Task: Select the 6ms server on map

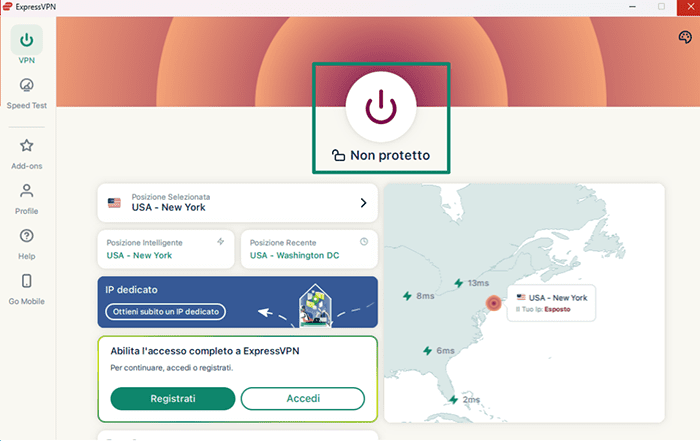Action: (439, 350)
